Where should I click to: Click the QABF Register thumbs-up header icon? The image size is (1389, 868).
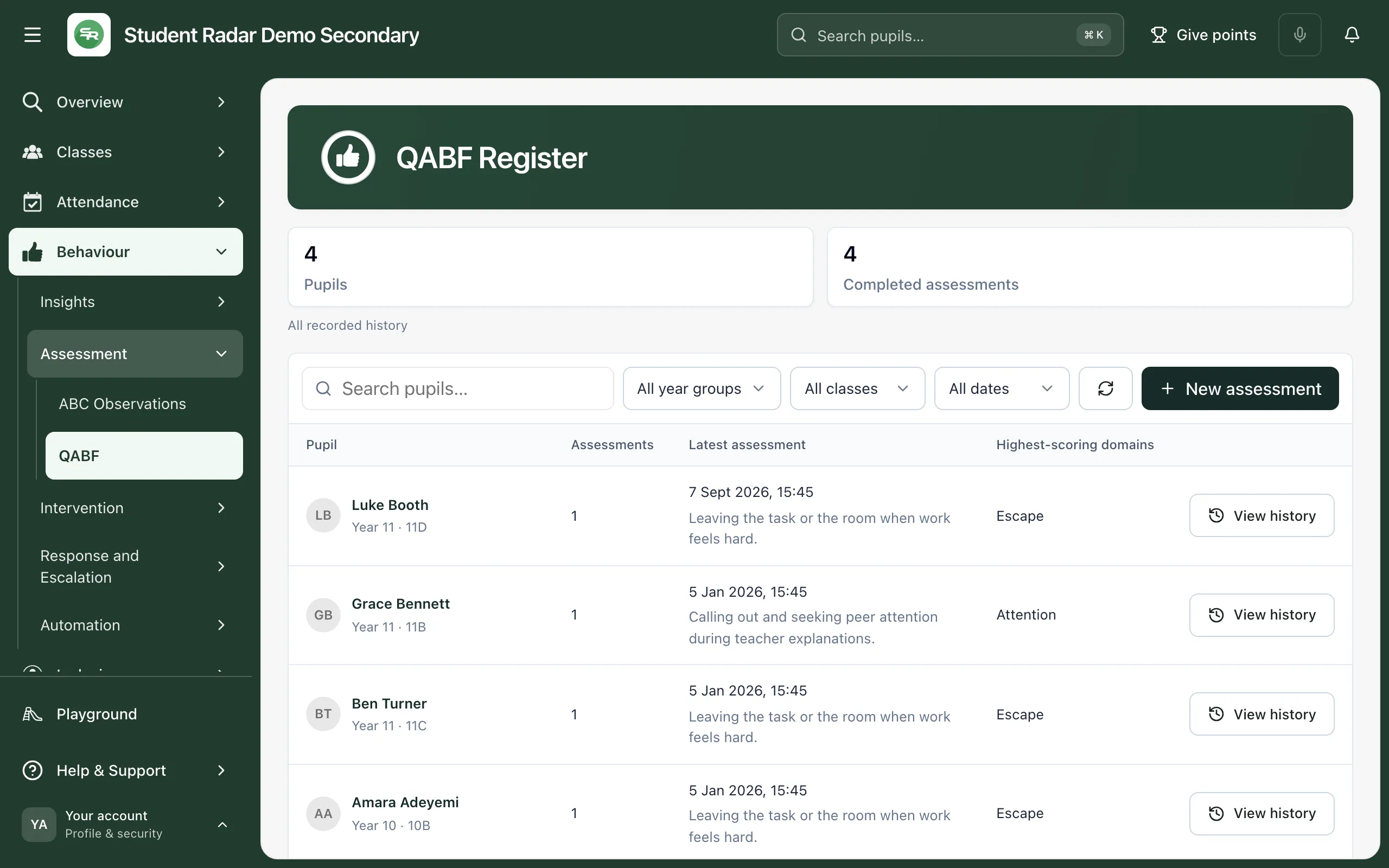[348, 157]
